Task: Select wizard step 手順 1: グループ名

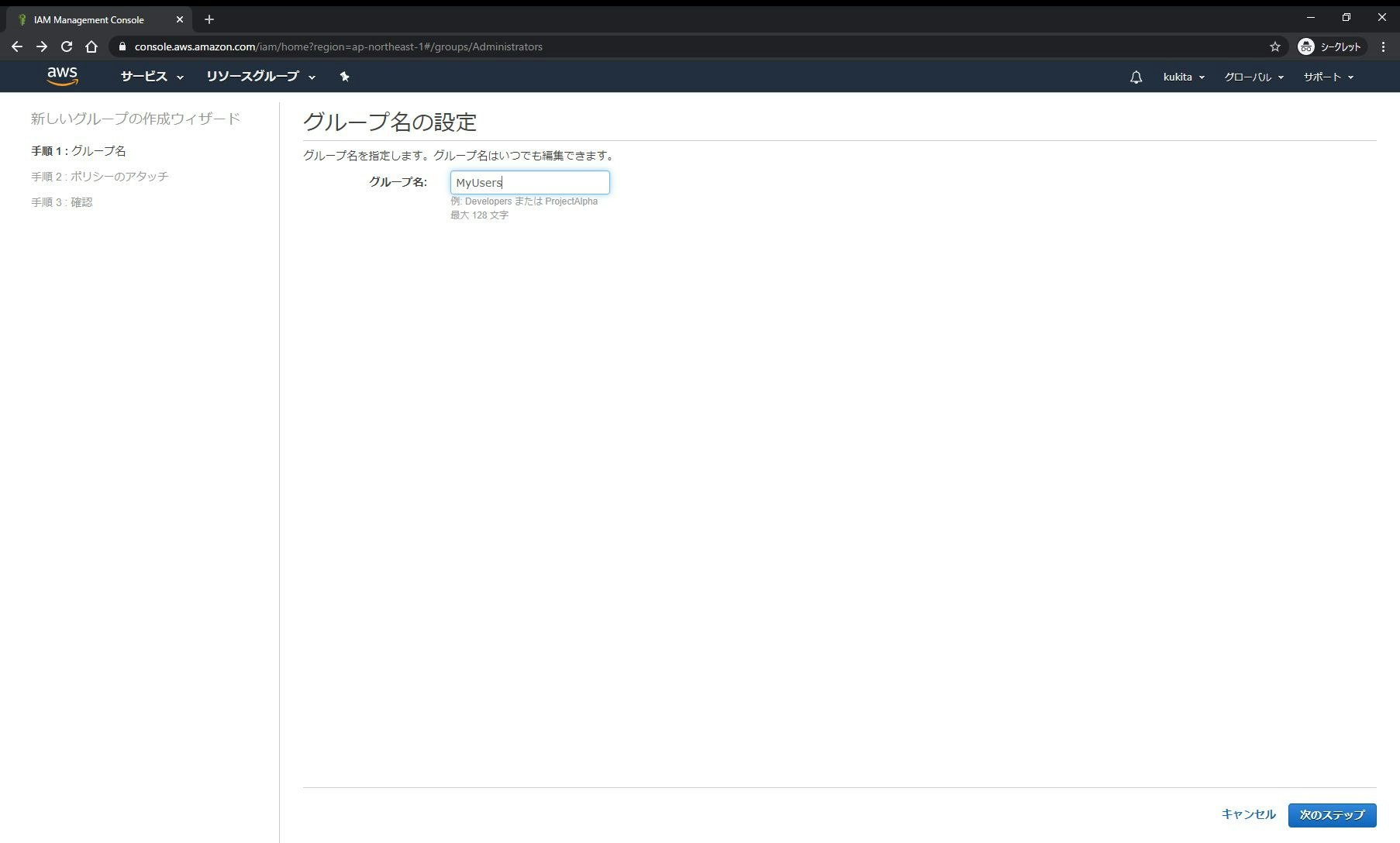Action: [x=78, y=151]
